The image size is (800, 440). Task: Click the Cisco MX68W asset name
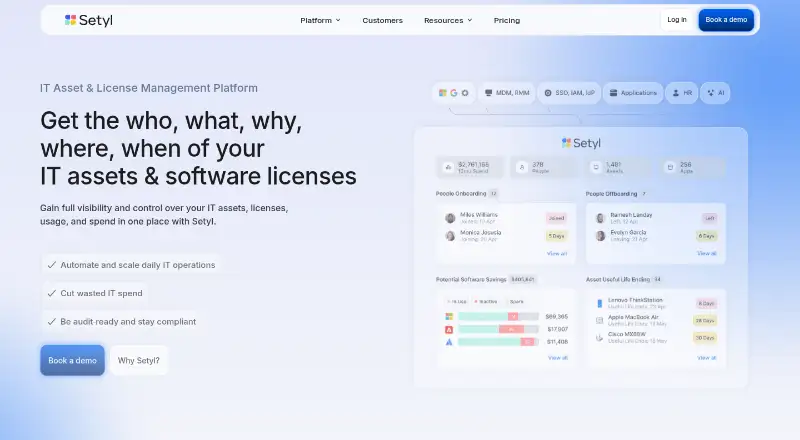tap(627, 334)
